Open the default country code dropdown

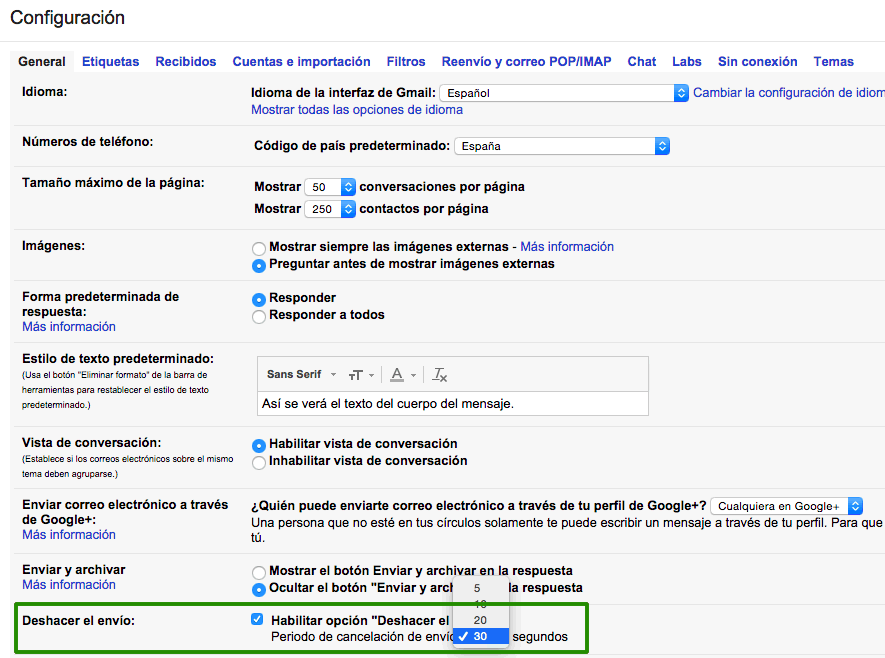pos(561,145)
